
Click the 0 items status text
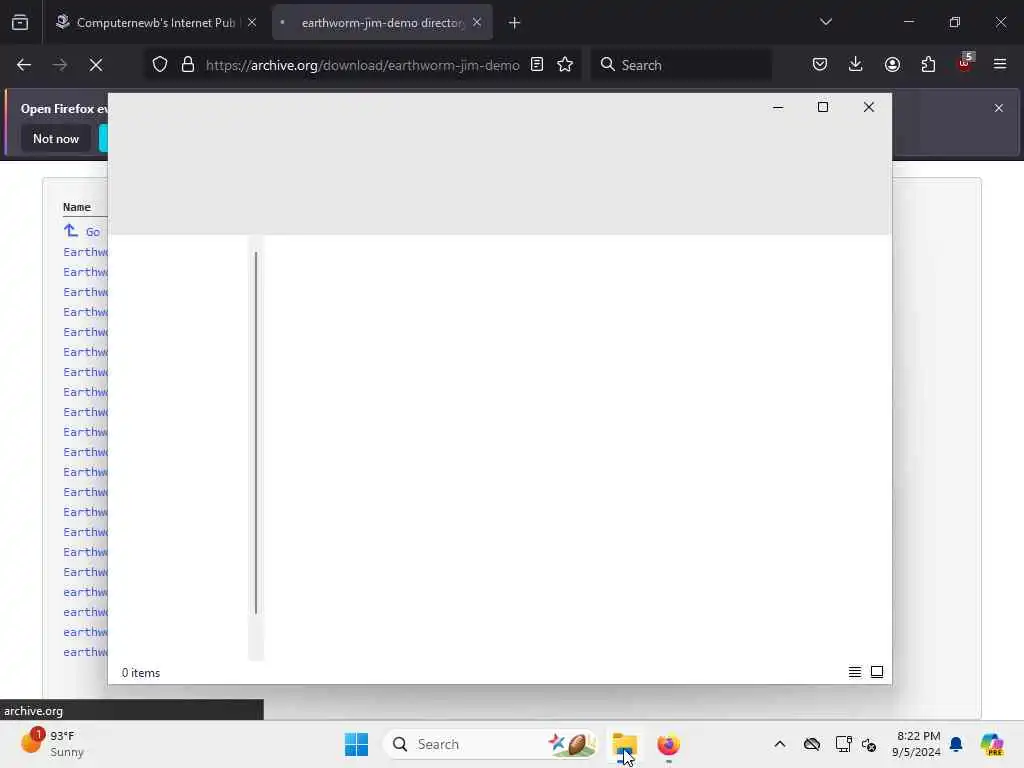(140, 673)
